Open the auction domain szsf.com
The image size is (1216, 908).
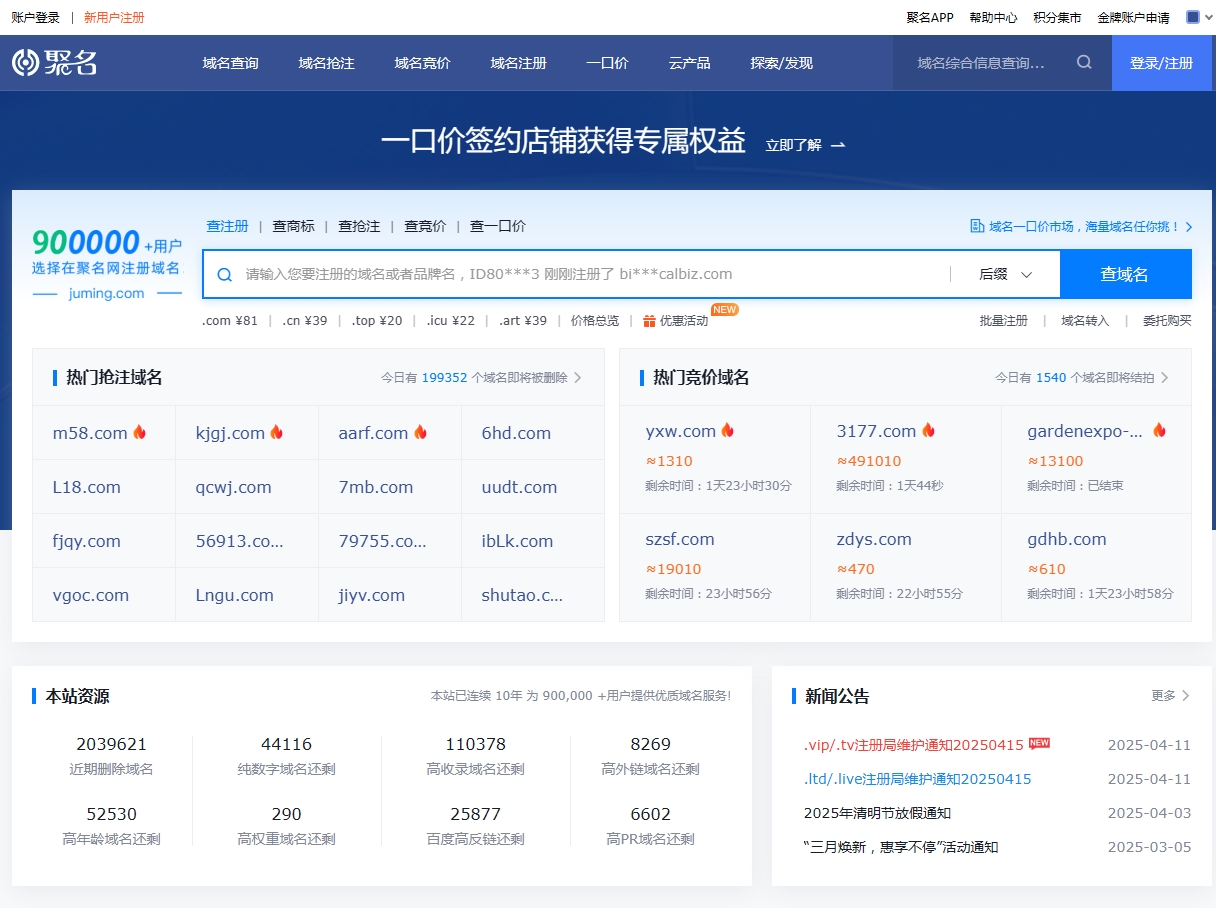680,539
